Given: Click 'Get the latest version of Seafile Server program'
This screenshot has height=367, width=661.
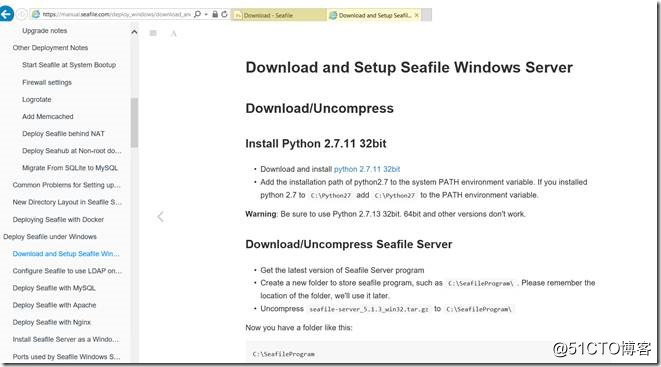Looking at the screenshot, I should pos(342,270).
